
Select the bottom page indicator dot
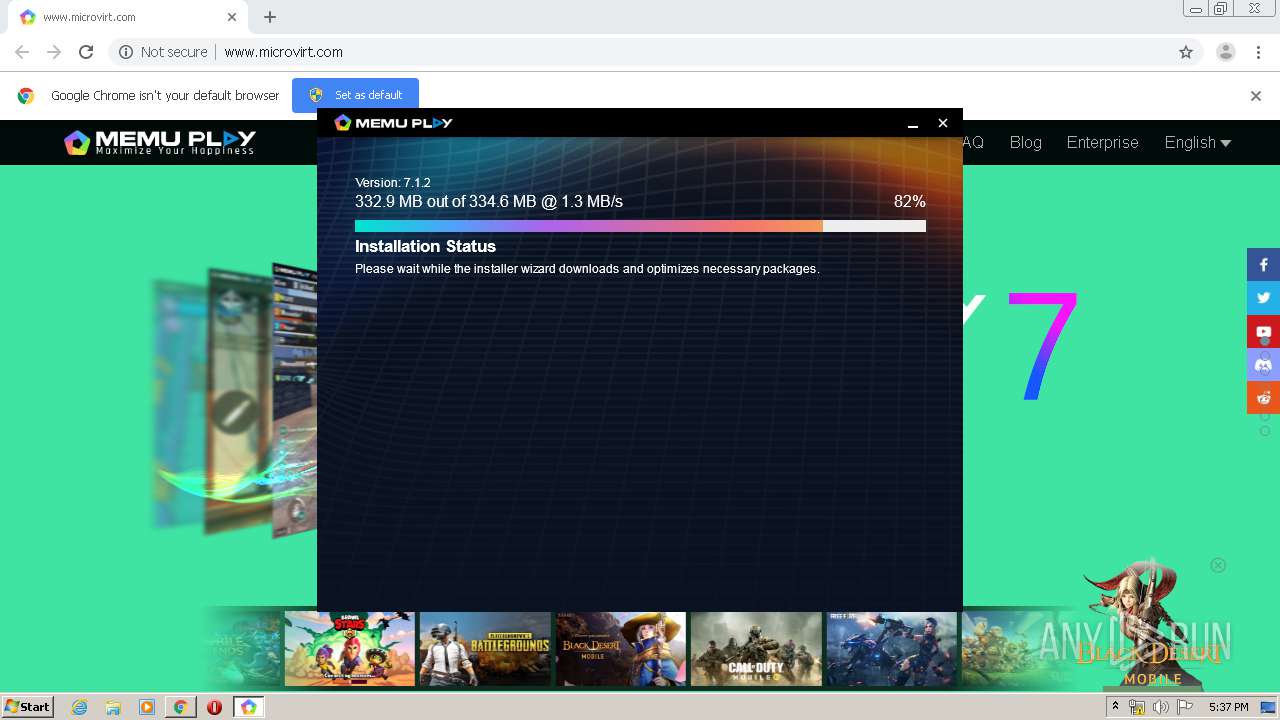(1264, 431)
